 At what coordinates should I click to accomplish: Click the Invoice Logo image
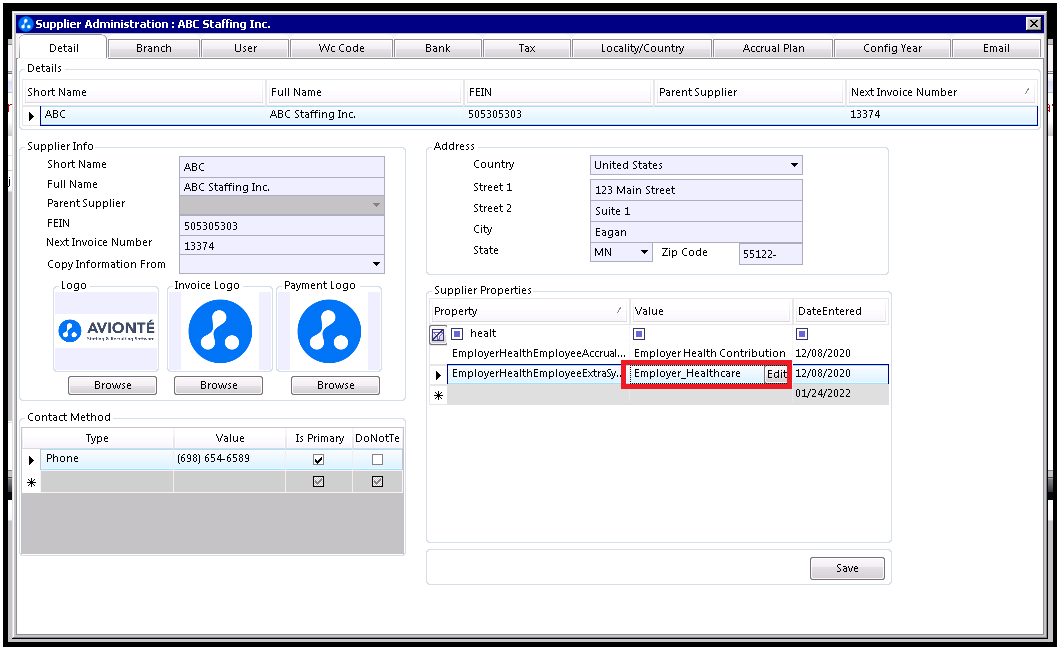tap(220, 331)
